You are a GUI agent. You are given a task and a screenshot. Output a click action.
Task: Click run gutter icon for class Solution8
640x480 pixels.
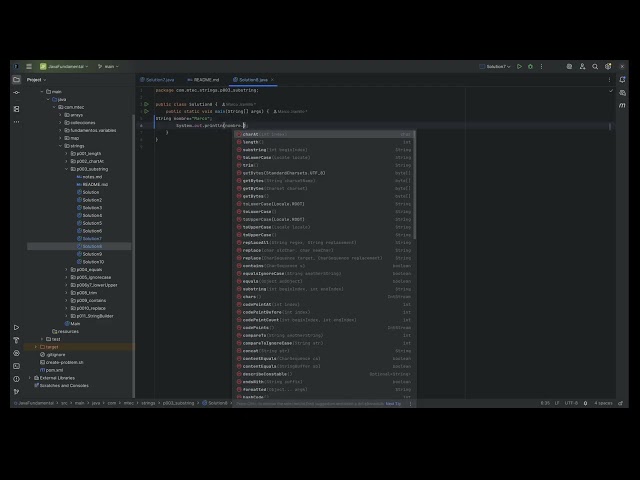147,104
